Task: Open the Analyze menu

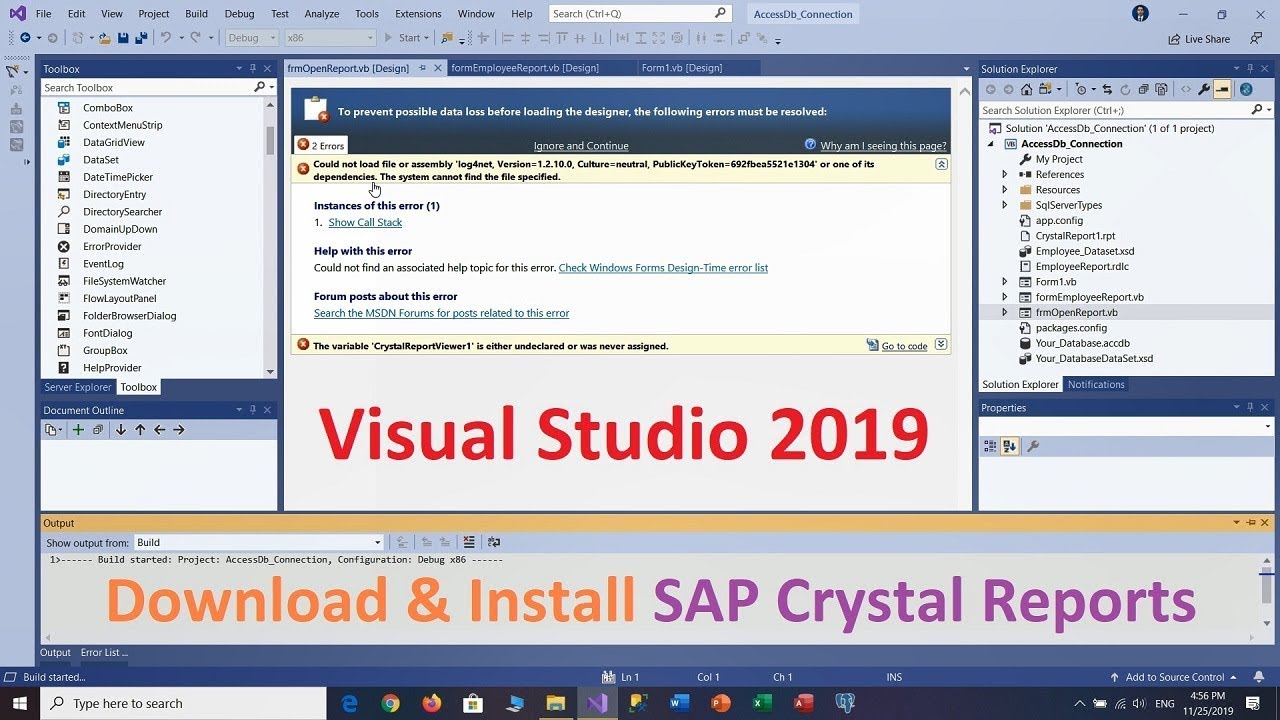Action: [x=322, y=14]
